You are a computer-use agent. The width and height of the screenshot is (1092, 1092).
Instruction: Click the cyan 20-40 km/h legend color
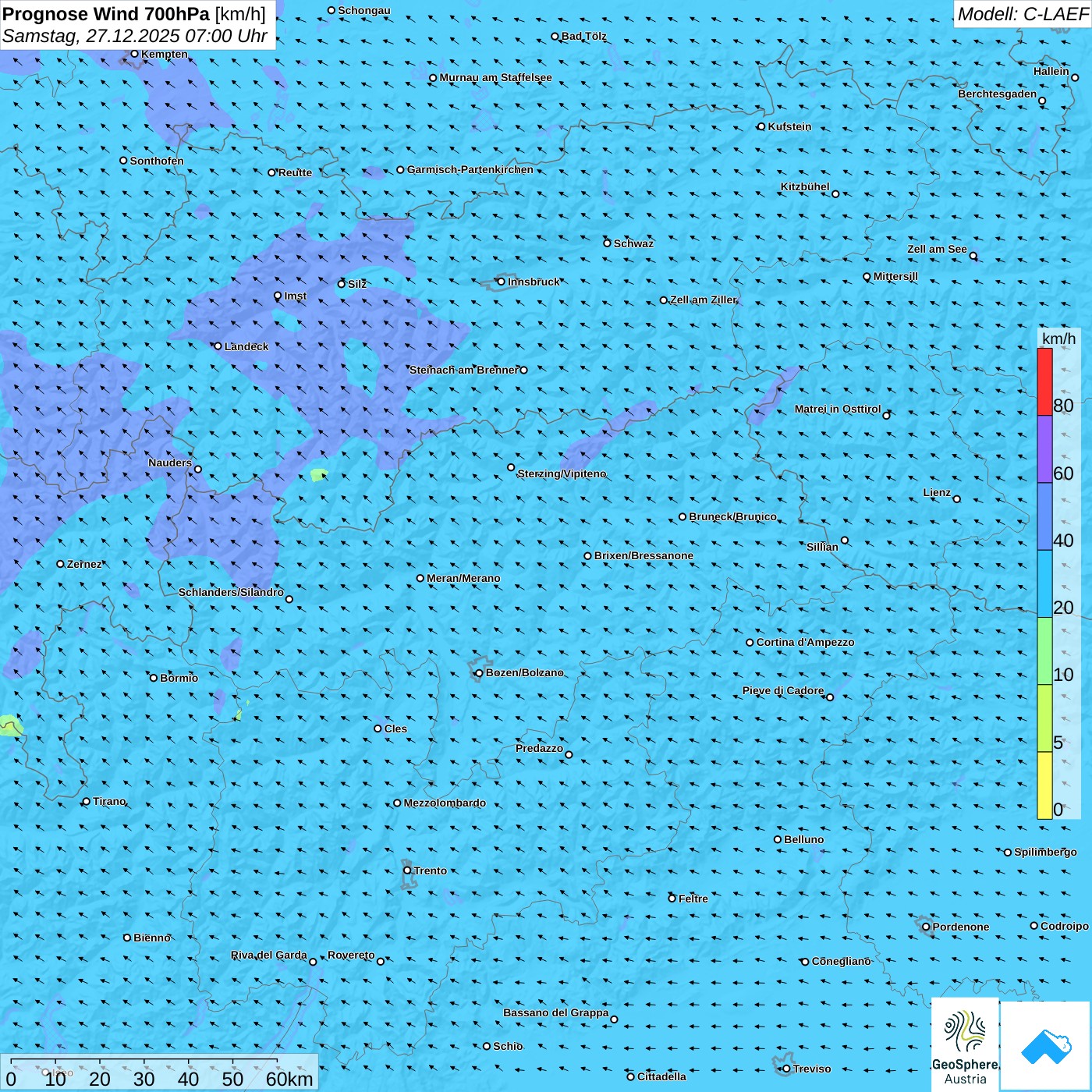1044,584
